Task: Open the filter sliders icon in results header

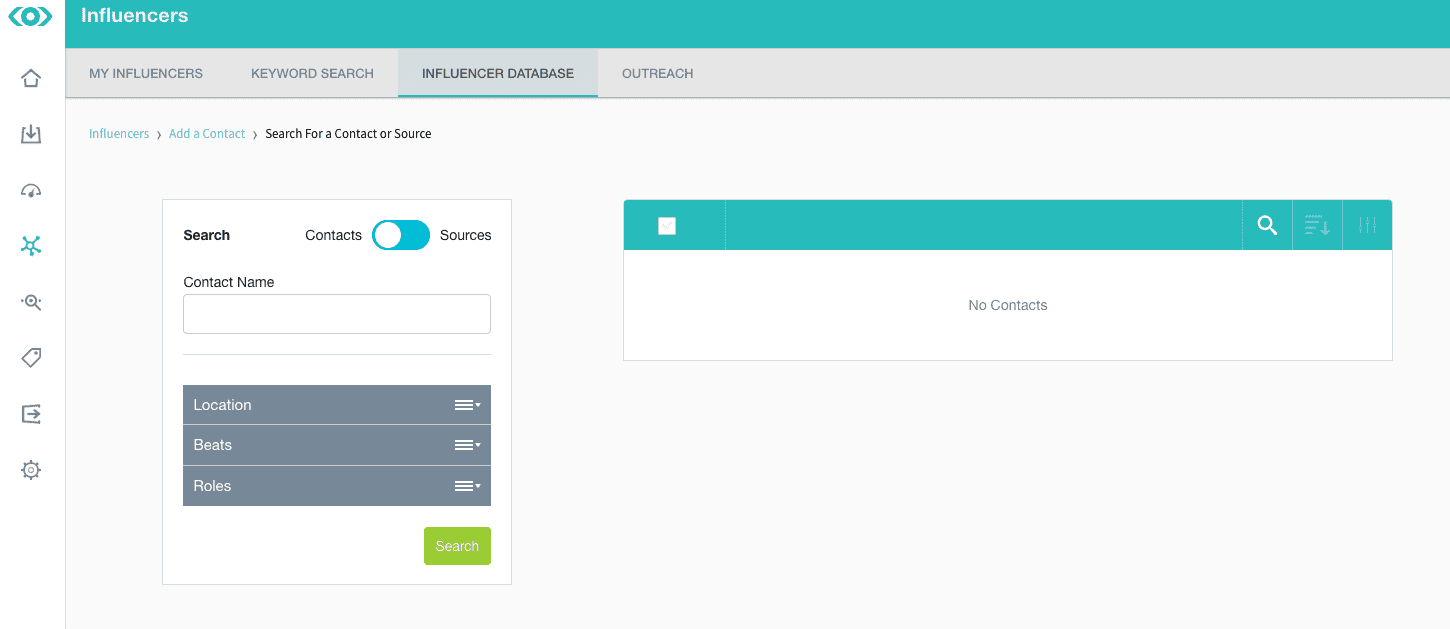Action: point(1367,226)
